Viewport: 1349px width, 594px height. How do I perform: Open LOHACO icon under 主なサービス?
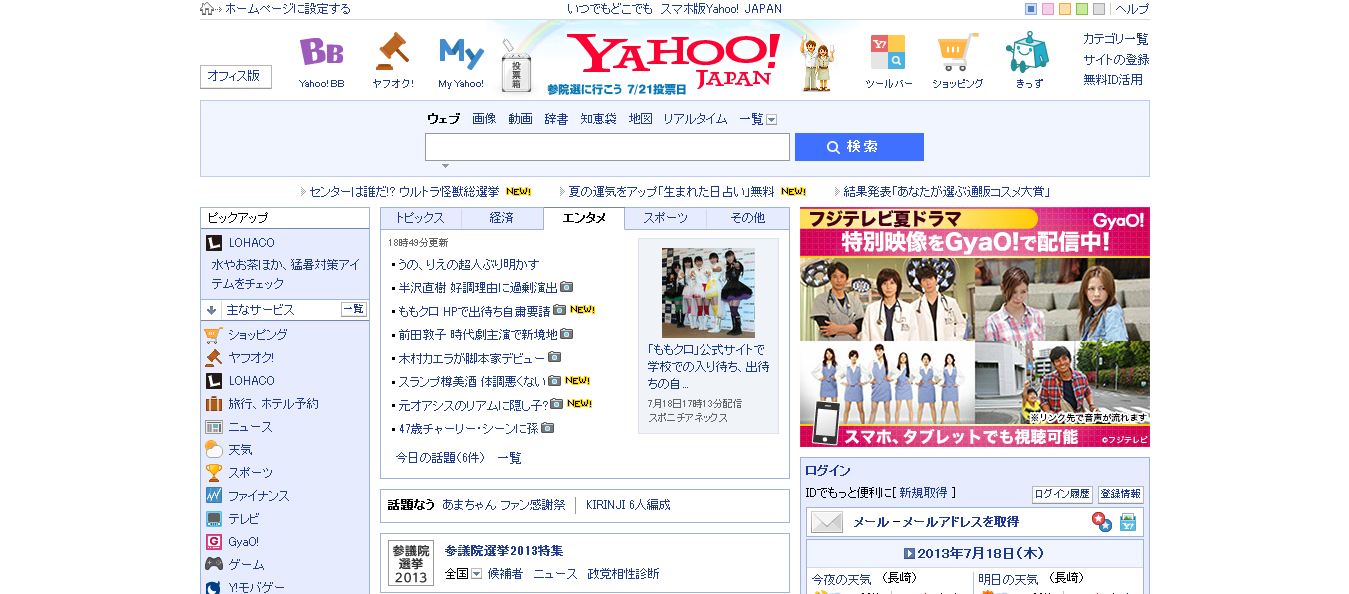213,381
